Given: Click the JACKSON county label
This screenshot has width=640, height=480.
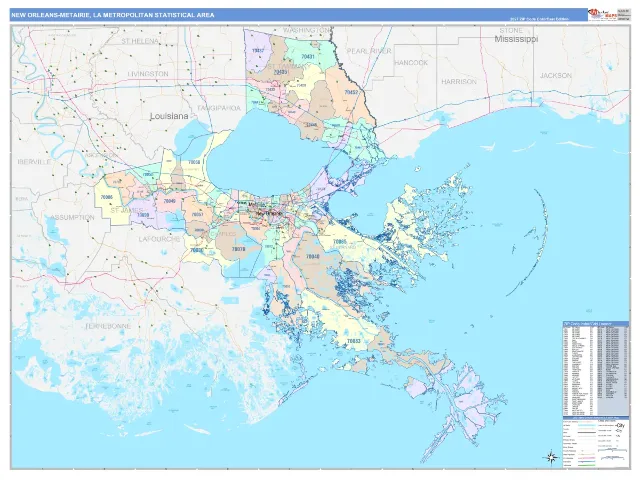Looking at the screenshot, I should pos(556,76).
